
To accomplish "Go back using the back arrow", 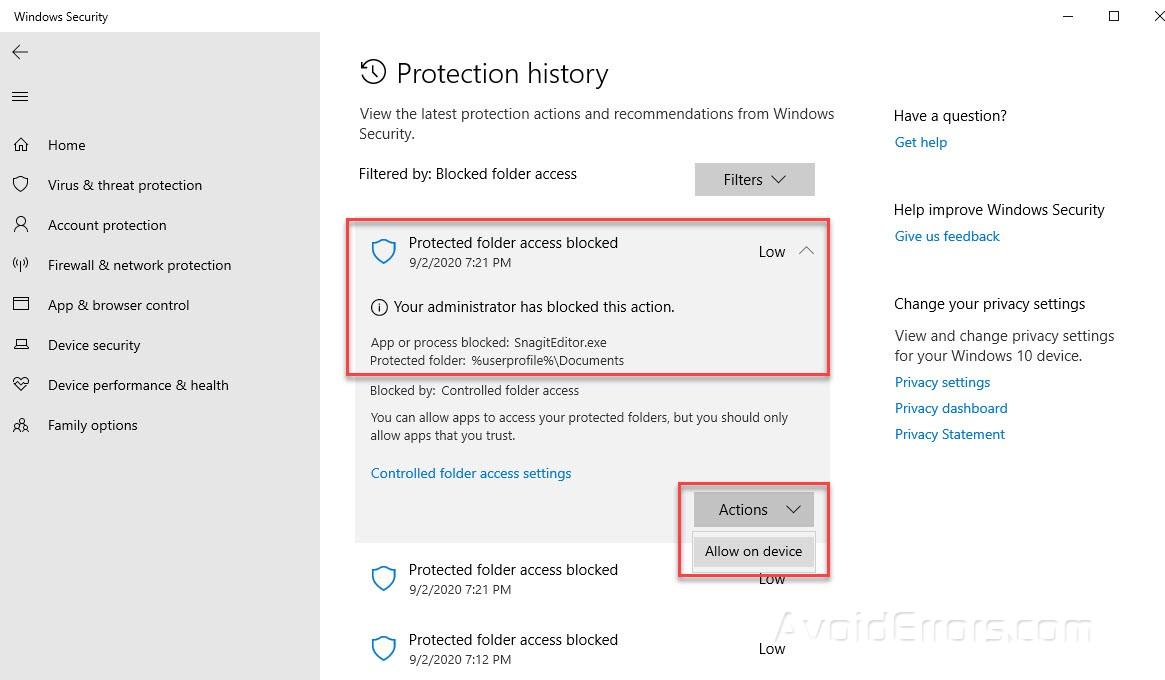I will [20, 52].
